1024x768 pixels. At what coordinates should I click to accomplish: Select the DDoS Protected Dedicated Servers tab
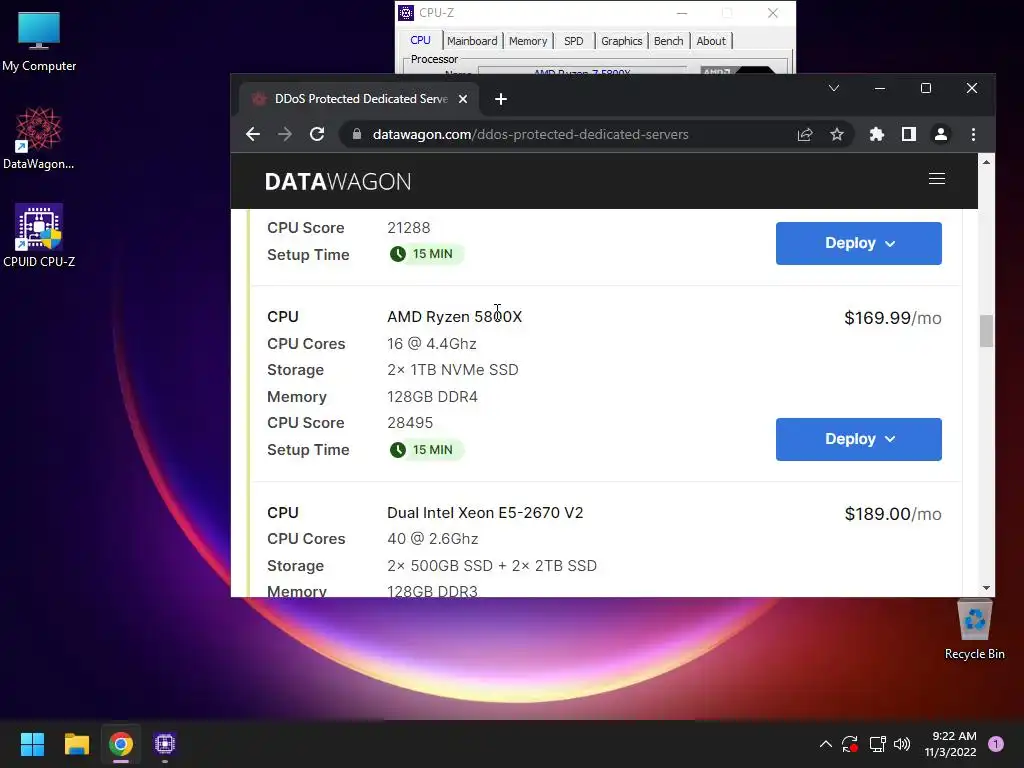[357, 99]
